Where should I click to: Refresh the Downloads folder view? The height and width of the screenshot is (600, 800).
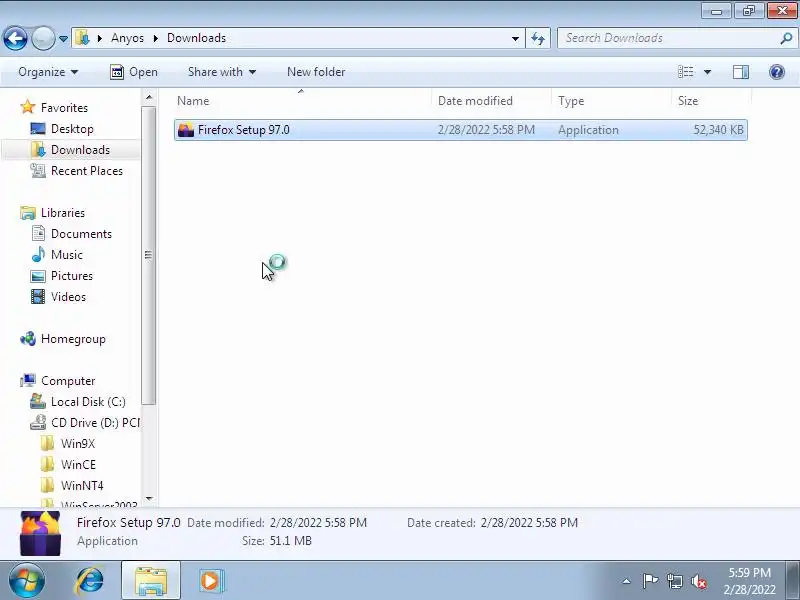[538, 38]
